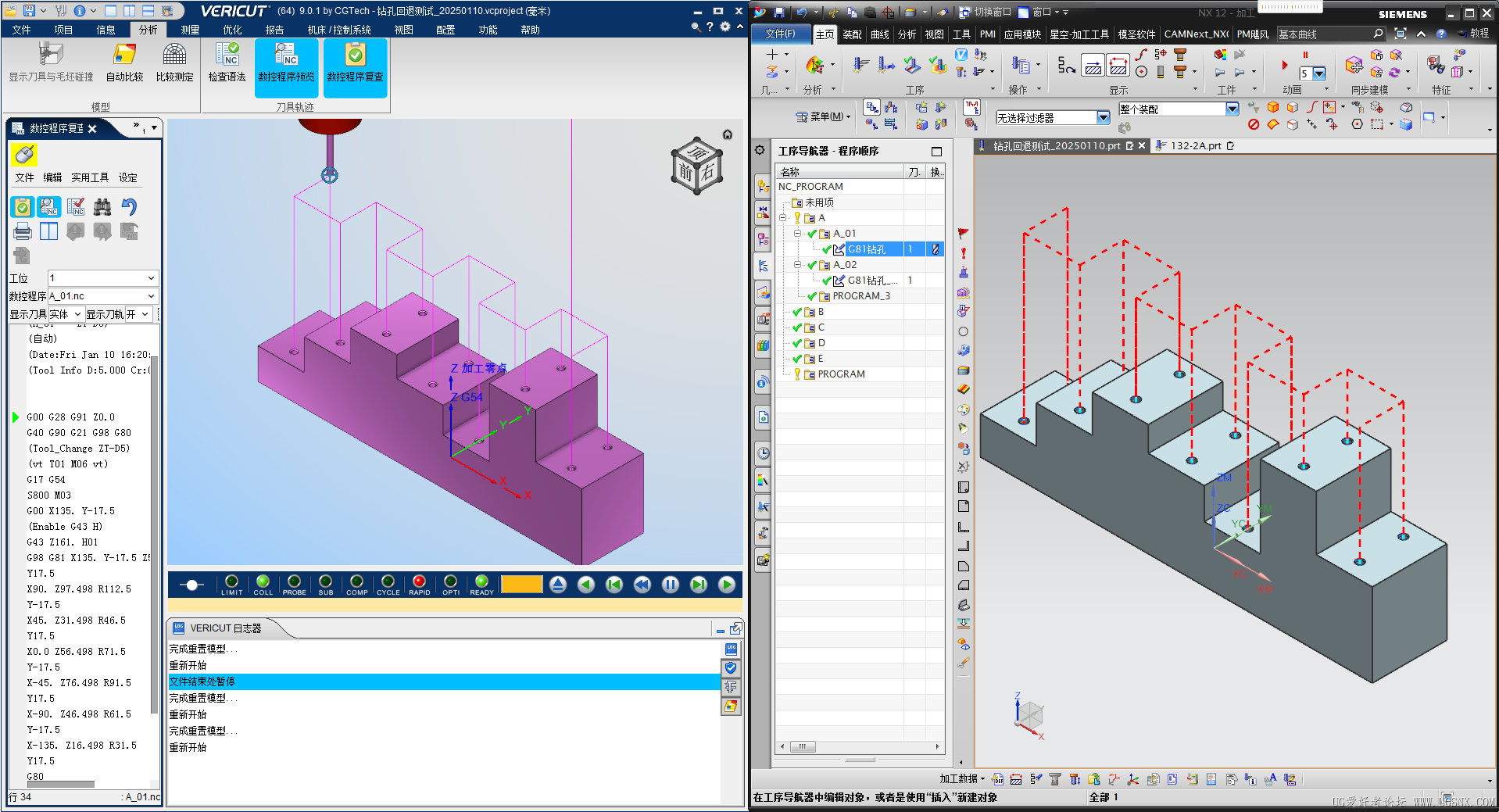Screen dimensions: 1499x812
Task: Click the orange progress indicator in VERICUT
Action: (522, 585)
